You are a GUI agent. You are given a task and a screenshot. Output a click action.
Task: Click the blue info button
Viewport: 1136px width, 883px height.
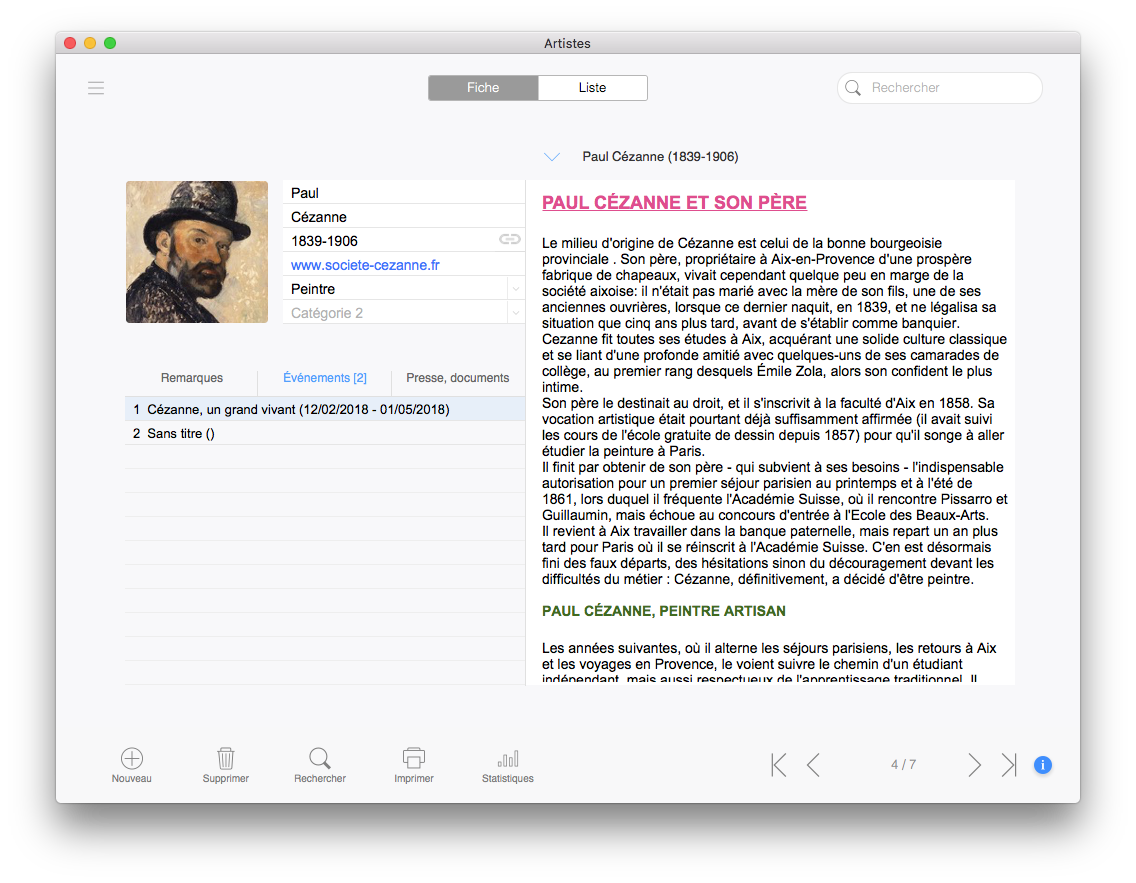[x=1042, y=765]
